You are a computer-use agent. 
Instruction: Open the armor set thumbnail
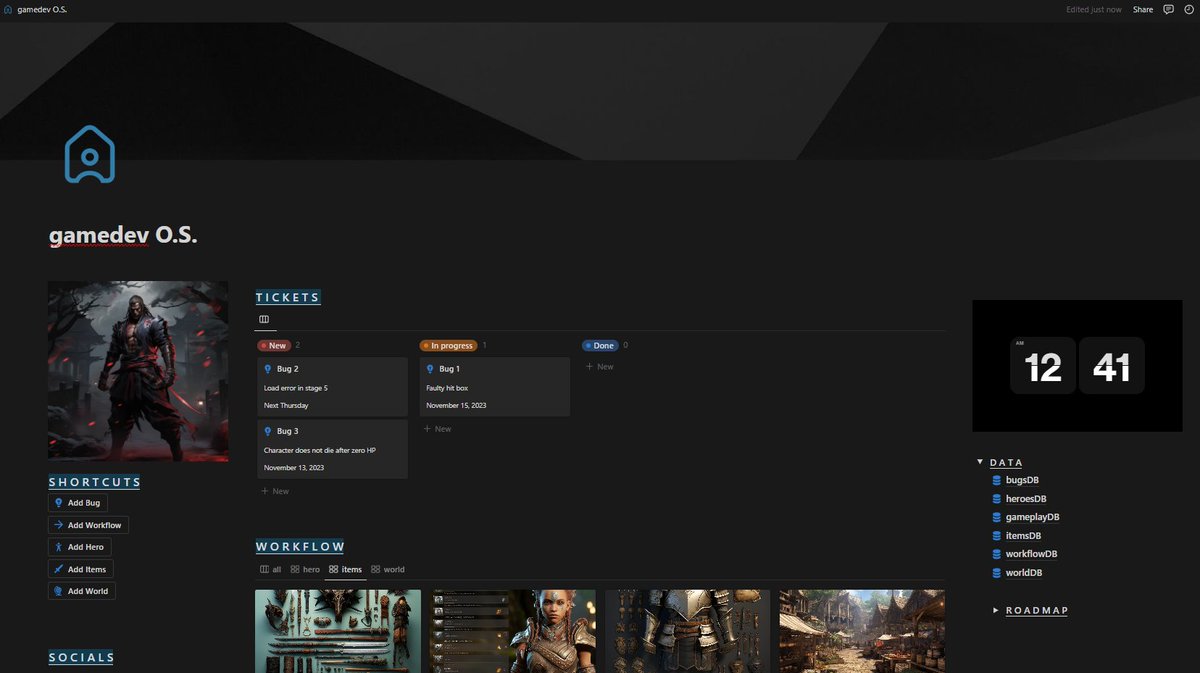coord(688,631)
